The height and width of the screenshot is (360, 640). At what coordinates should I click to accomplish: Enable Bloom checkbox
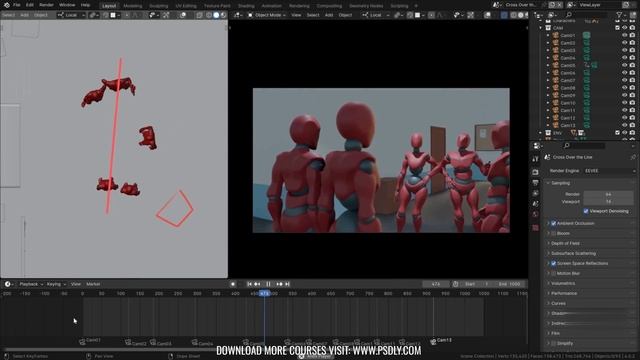[x=553, y=233]
